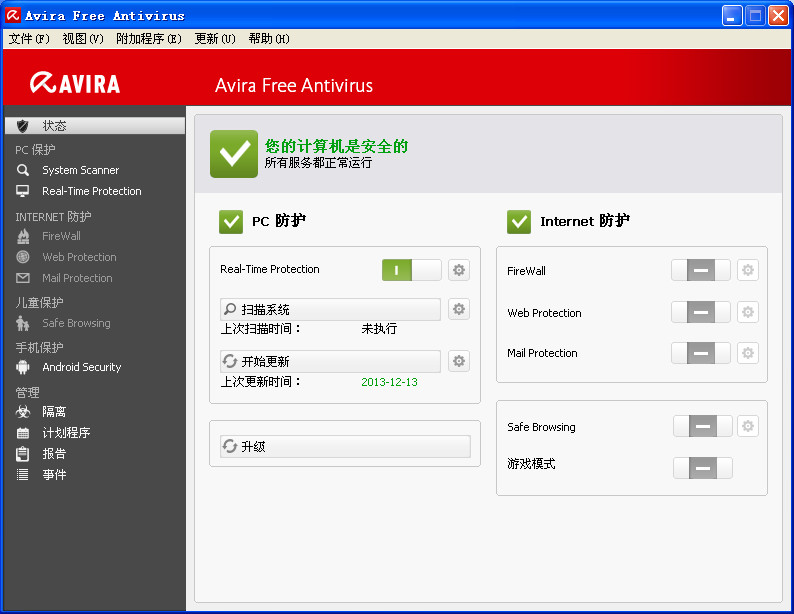
Task: Toggle the 游戏模式 game mode switch
Action: pyautogui.click(x=703, y=468)
